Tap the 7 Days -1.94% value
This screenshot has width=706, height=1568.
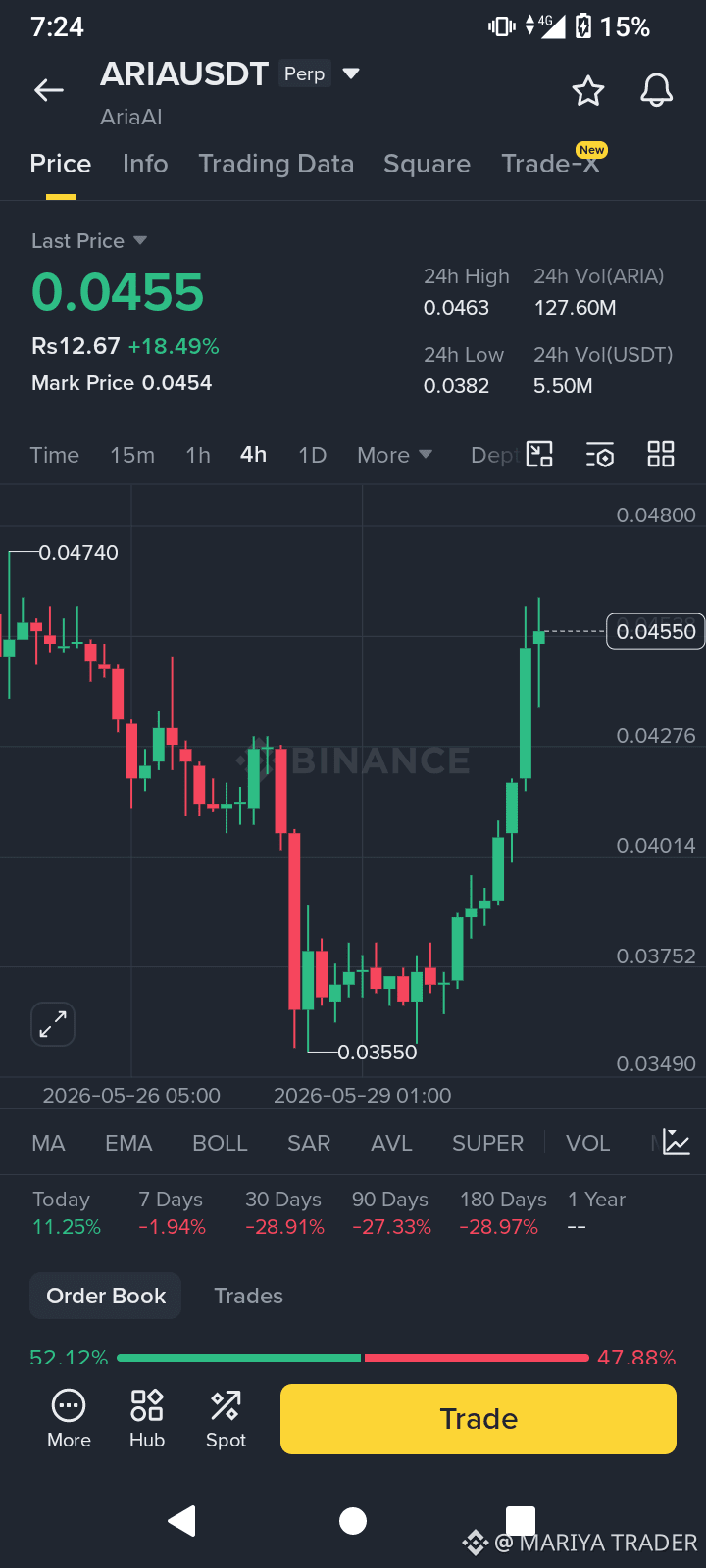(x=172, y=1227)
